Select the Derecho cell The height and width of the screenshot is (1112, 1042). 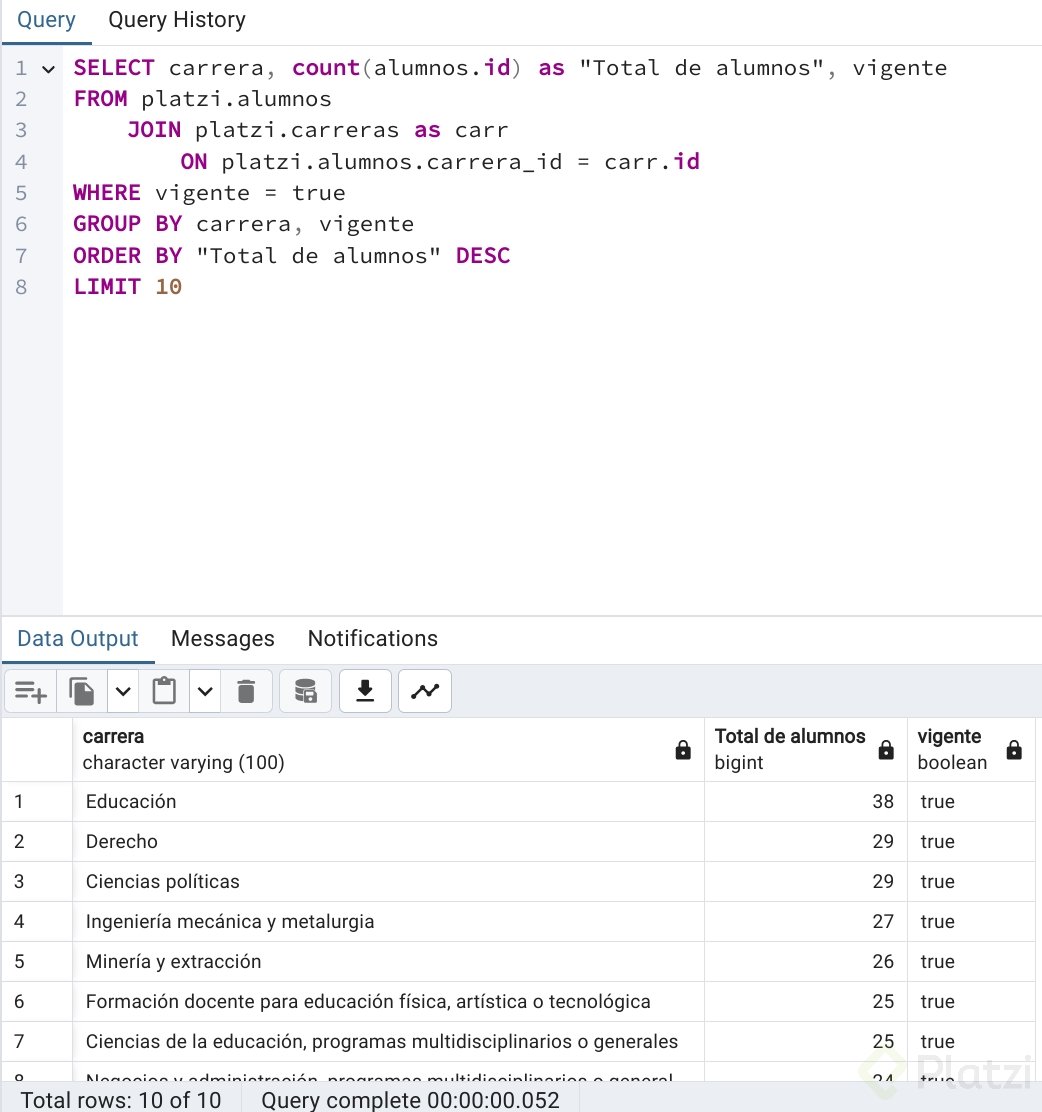[388, 842]
